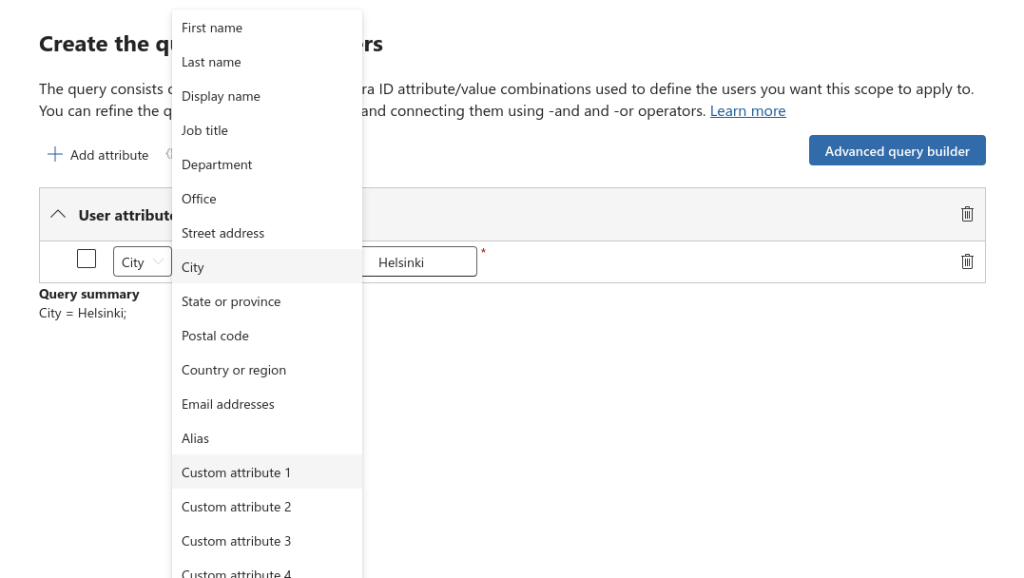Choose Custom attribute 2 option

tap(267, 507)
